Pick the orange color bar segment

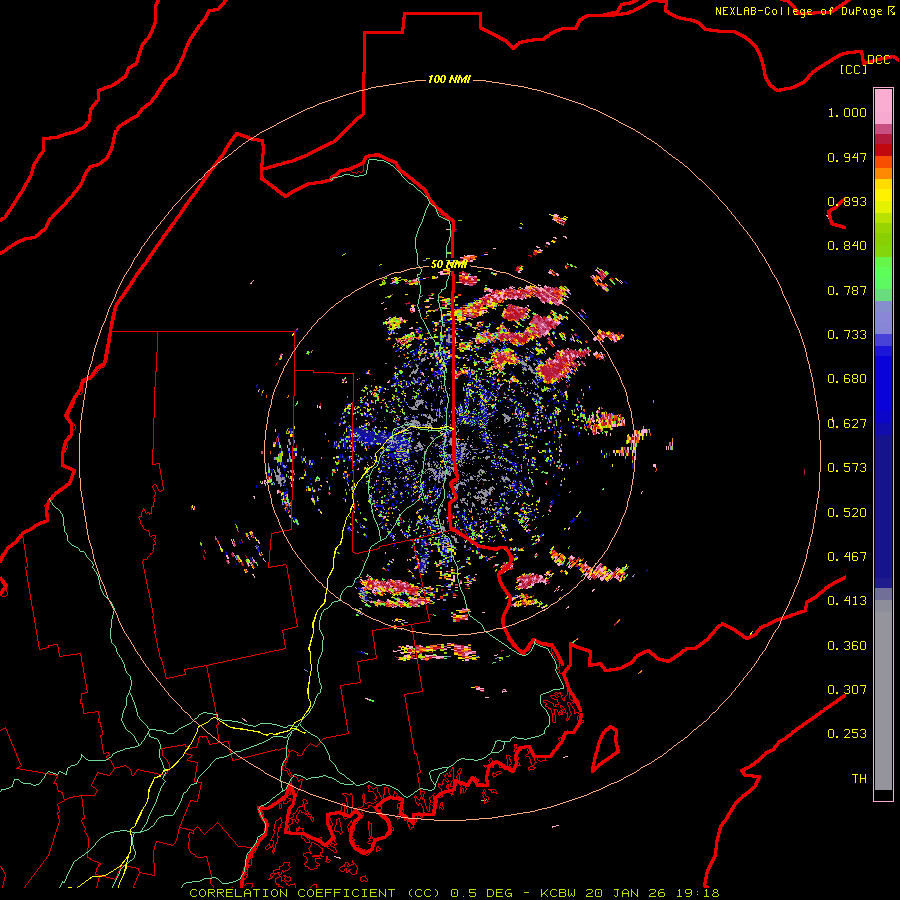883,173
